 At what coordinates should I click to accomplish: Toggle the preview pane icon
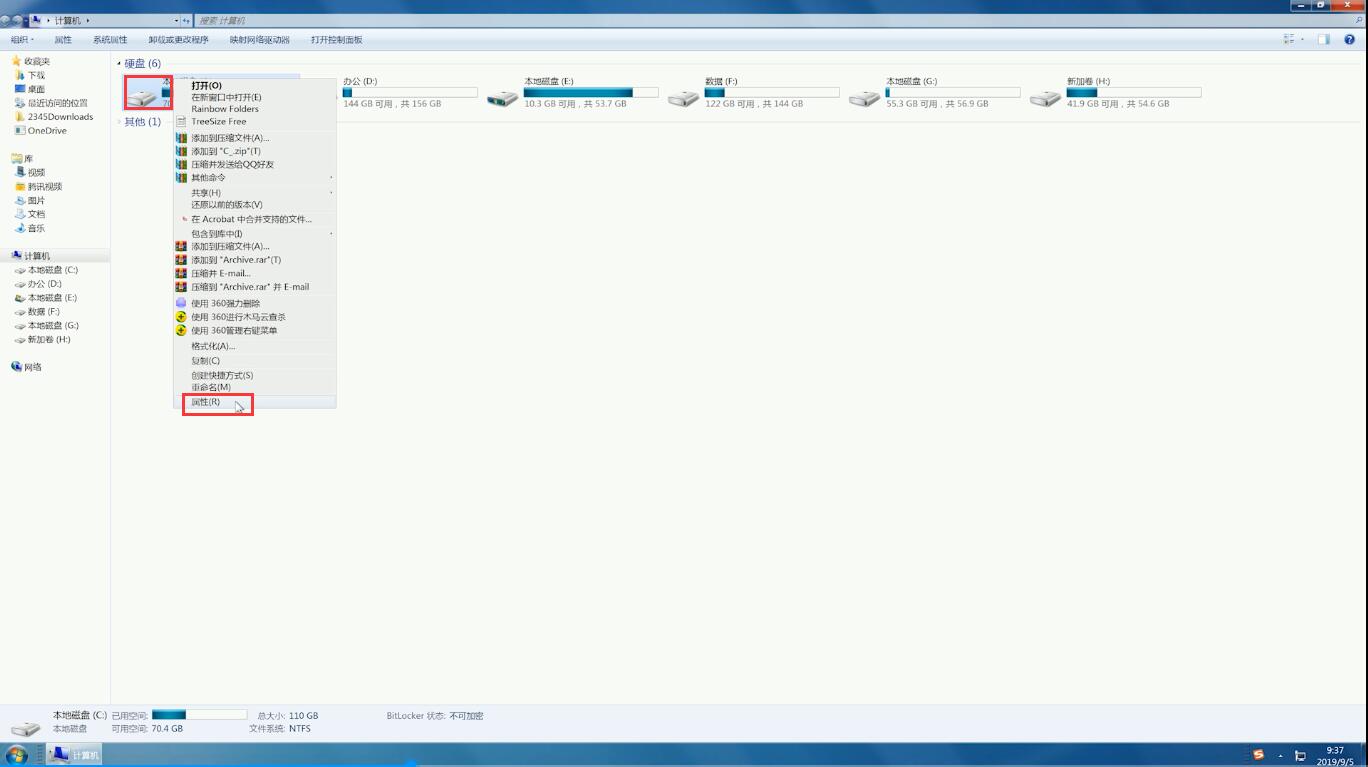pyautogui.click(x=1324, y=40)
